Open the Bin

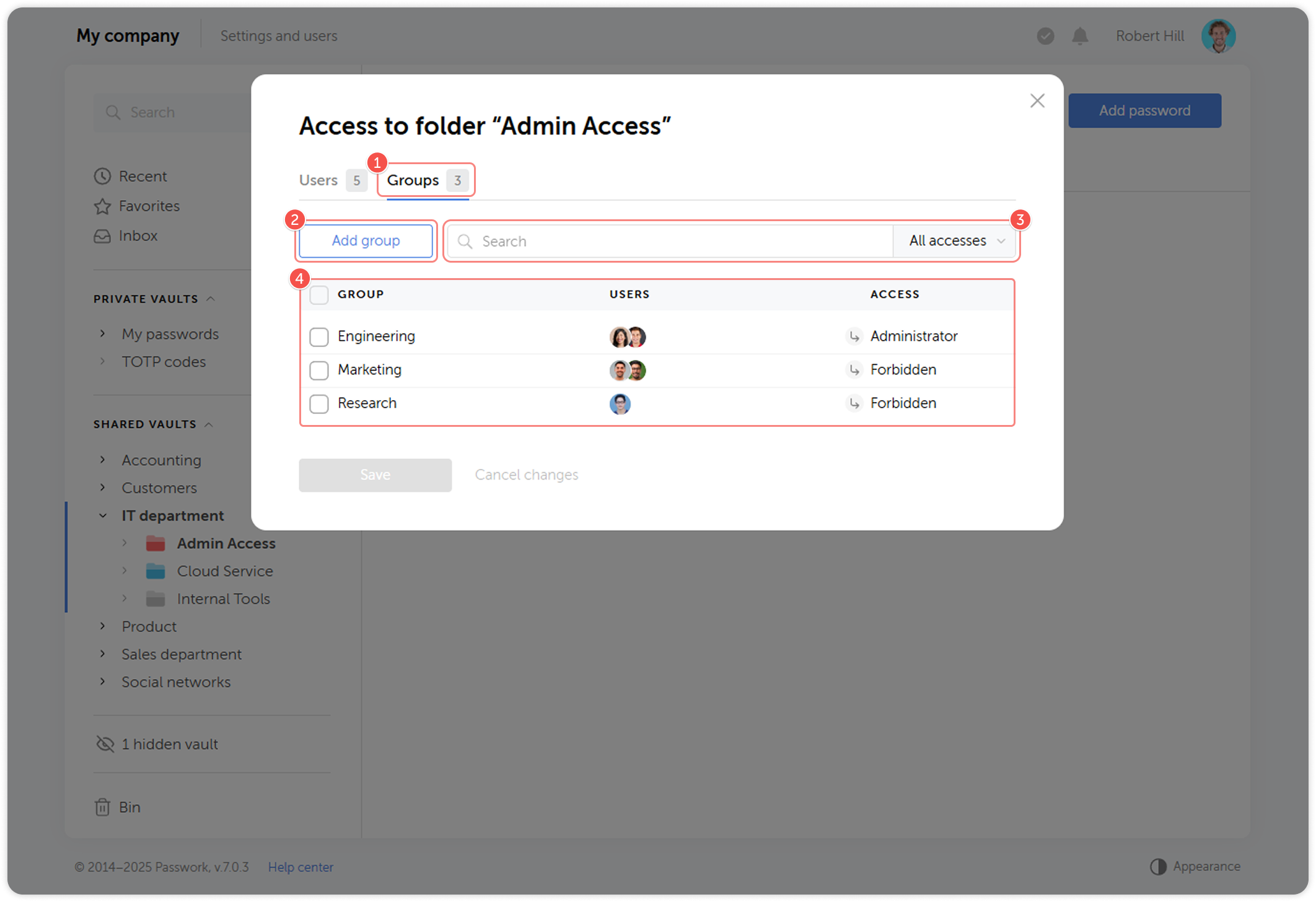(x=130, y=807)
